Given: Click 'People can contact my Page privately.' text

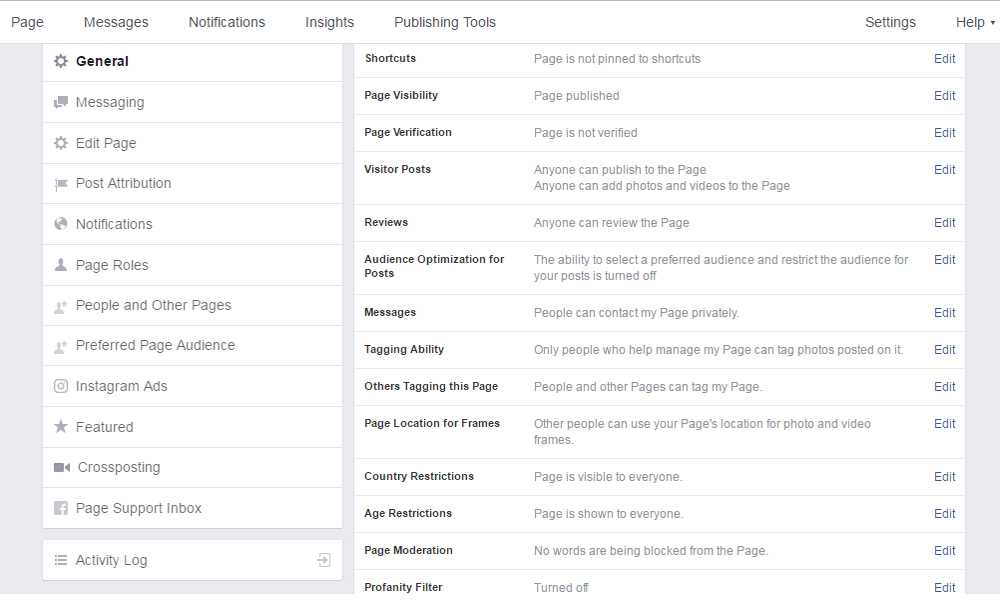Looking at the screenshot, I should pos(636,313).
